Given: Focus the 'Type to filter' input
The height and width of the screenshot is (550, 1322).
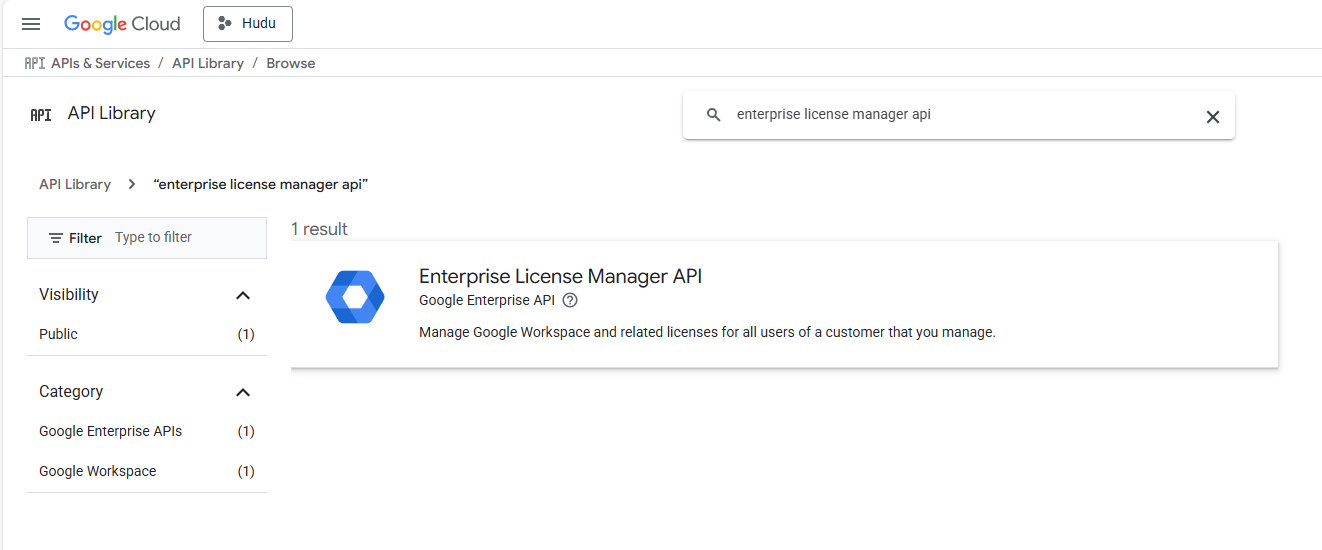Looking at the screenshot, I should tap(185, 237).
